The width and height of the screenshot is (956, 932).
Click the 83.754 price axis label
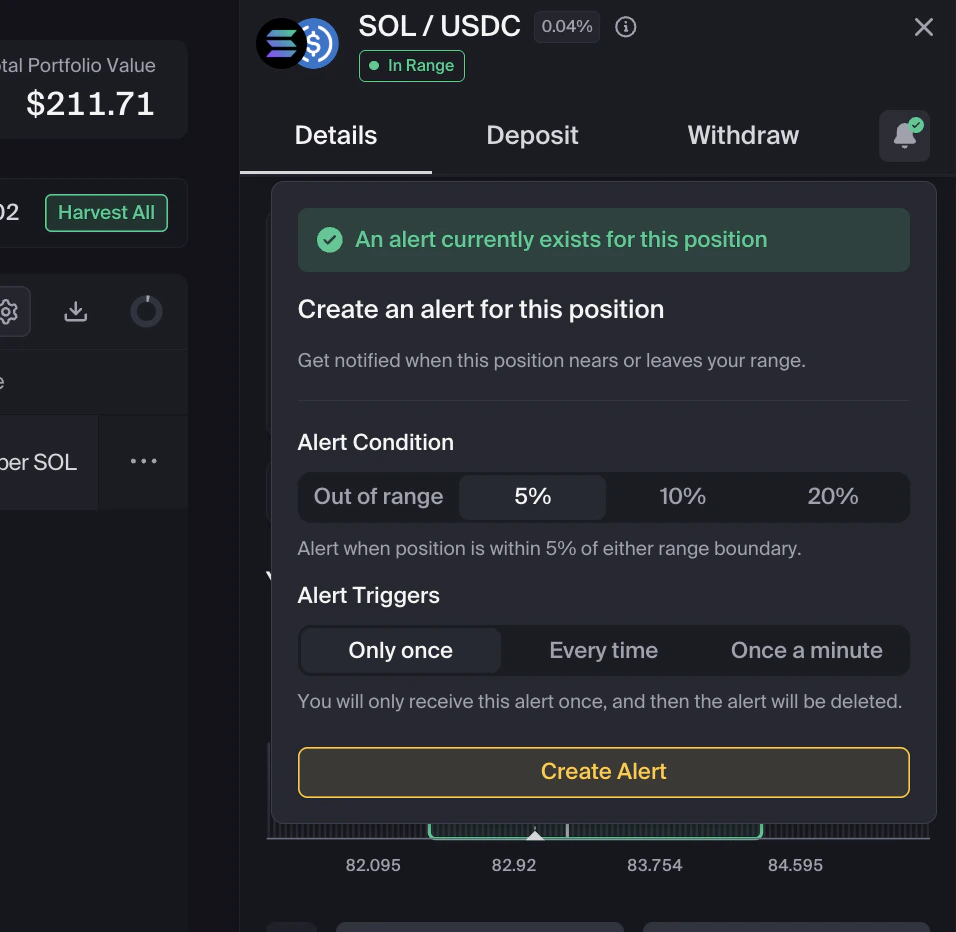655,865
